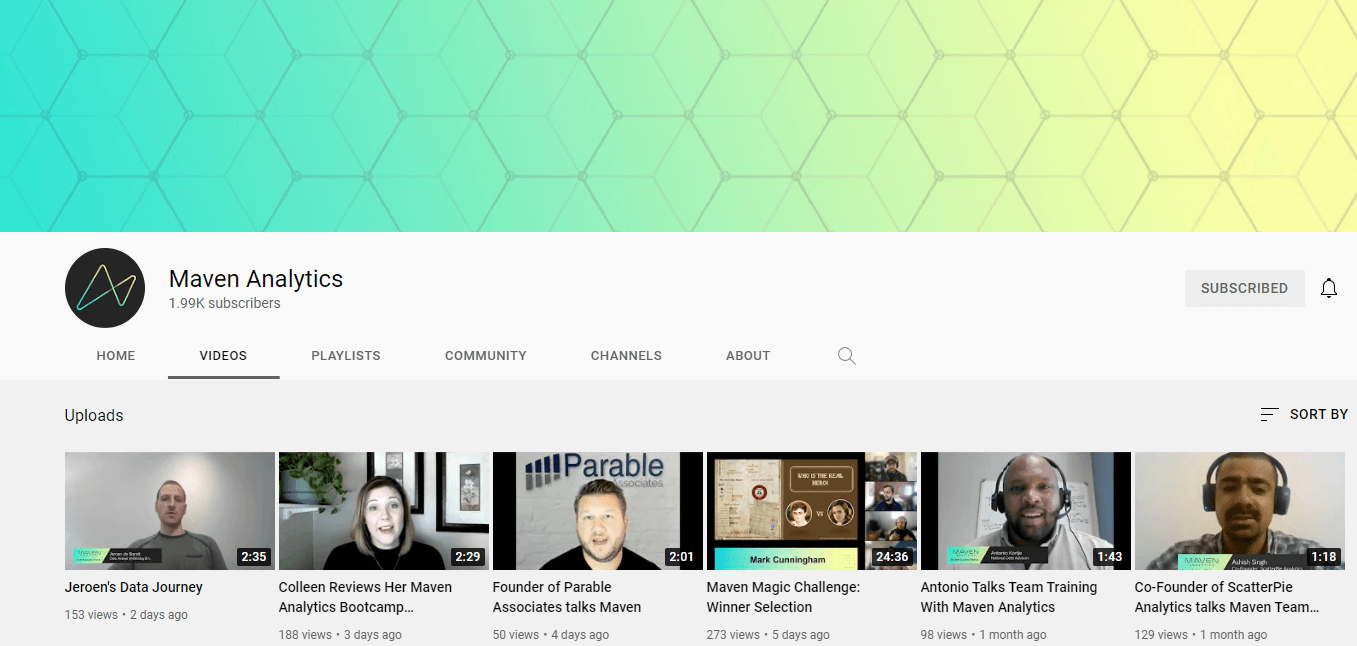The height and width of the screenshot is (646, 1357).
Task: View the About tab
Action: [748, 356]
